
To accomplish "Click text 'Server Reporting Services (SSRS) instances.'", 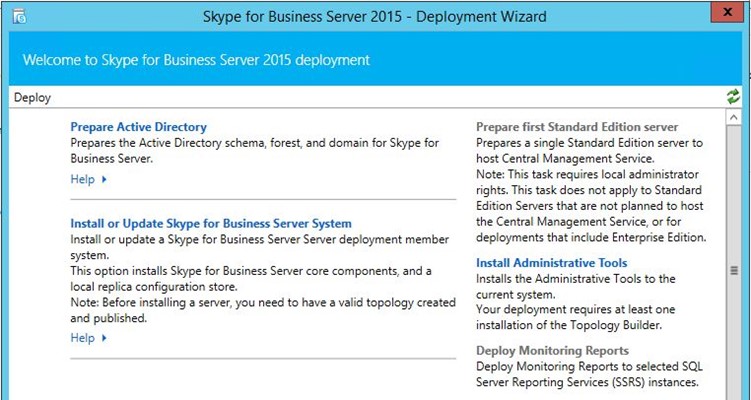I will pos(587,382).
